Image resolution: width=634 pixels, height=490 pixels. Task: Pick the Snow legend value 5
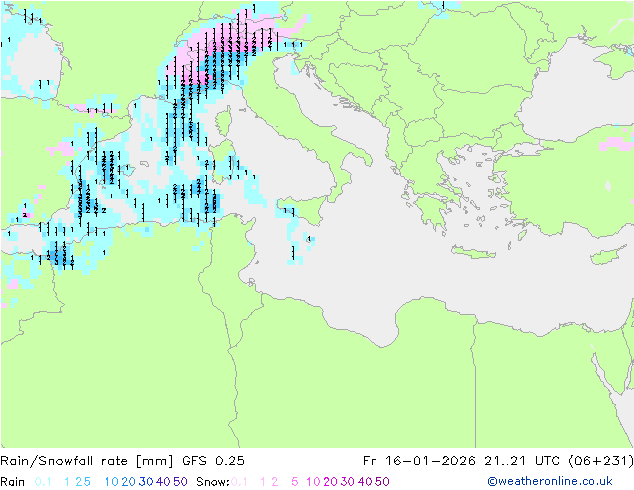tap(295, 482)
